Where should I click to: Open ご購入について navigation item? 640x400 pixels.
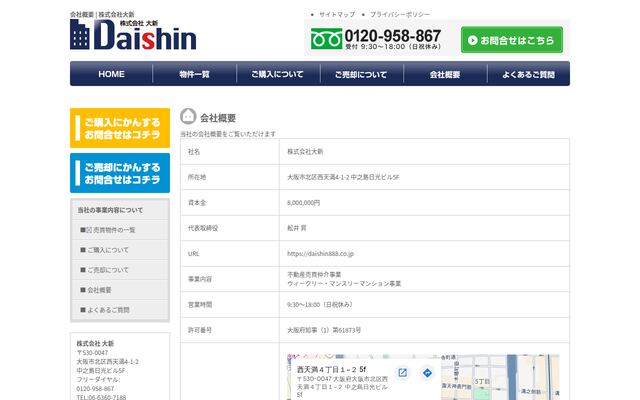pos(278,74)
